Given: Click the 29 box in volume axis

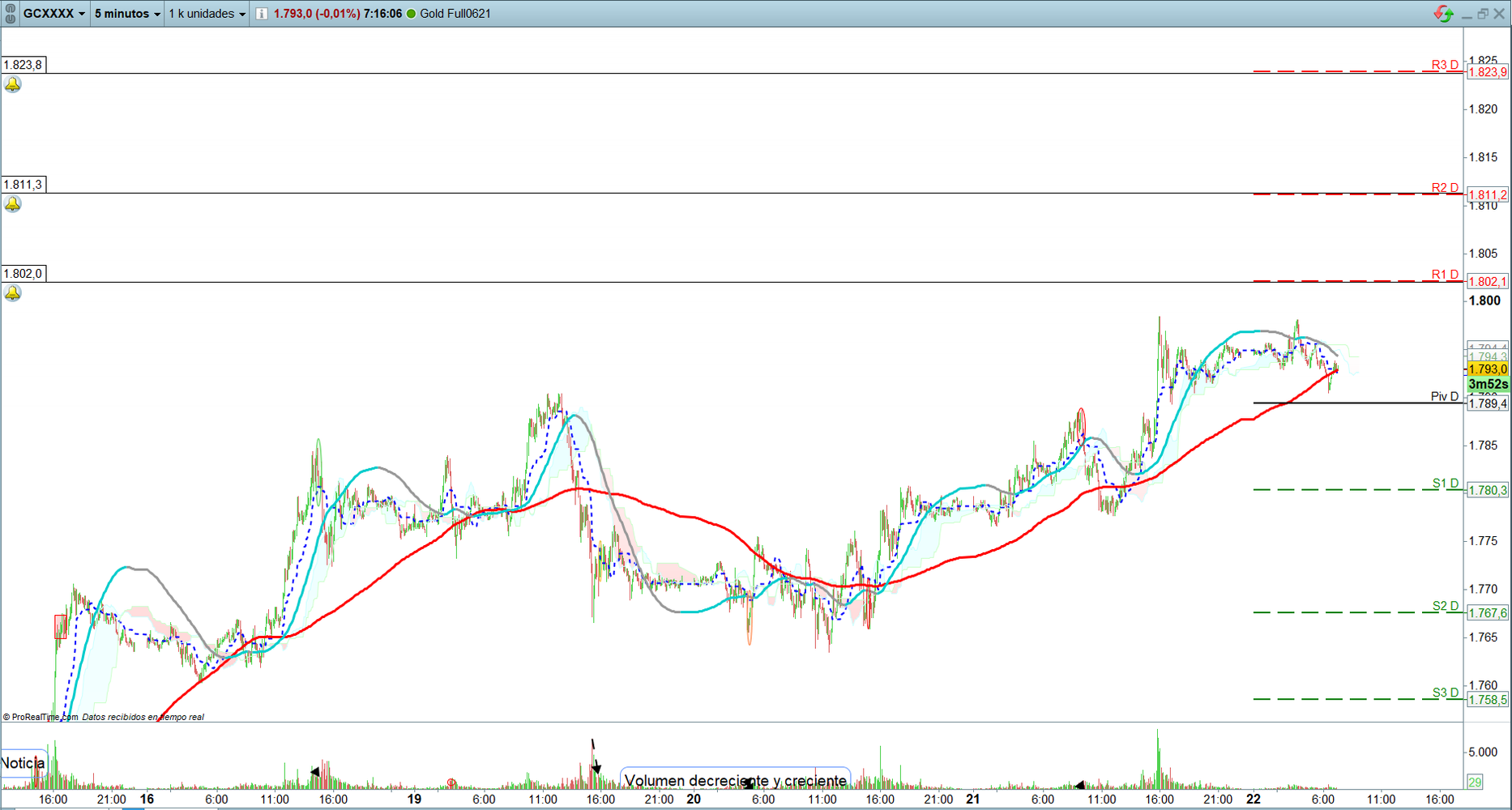Looking at the screenshot, I should click(1475, 782).
